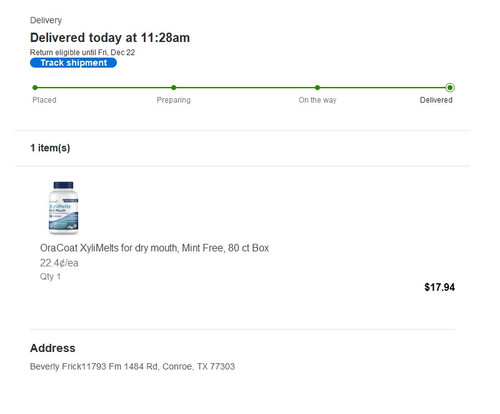
Task: Click the On the way label
Action: click(x=317, y=100)
